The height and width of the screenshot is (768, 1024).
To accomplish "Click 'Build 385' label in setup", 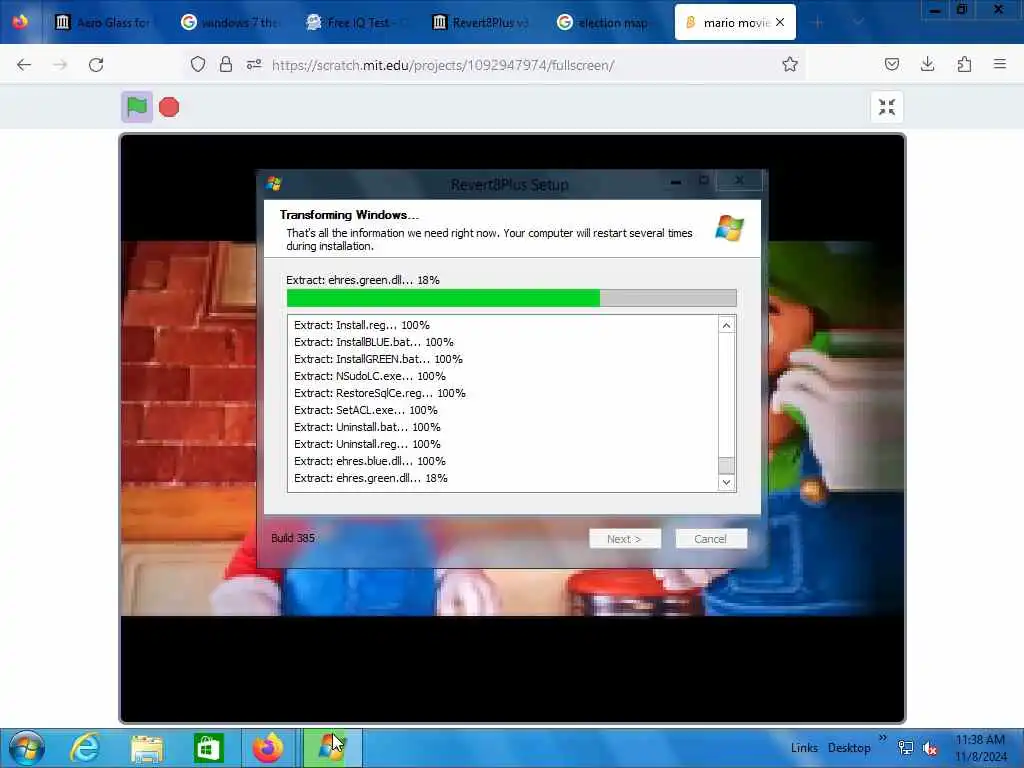I will [293, 538].
